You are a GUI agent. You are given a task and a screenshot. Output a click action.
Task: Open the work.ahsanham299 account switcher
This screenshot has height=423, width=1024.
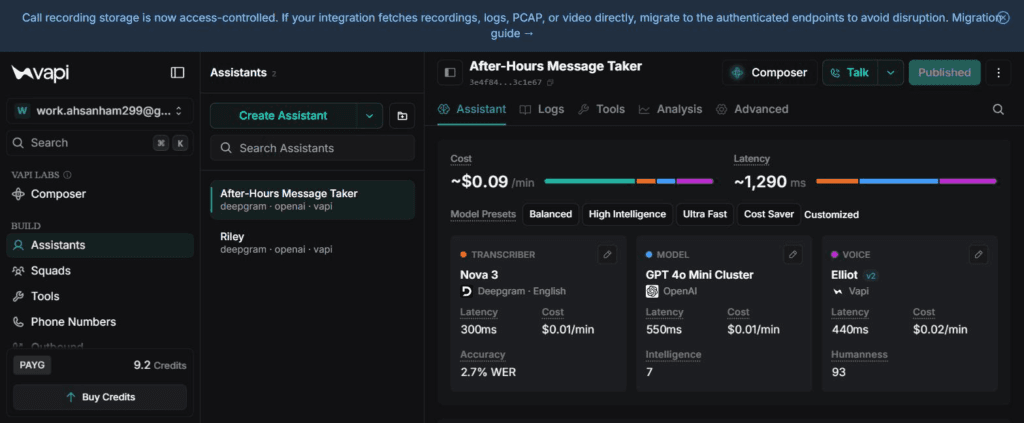(x=100, y=110)
